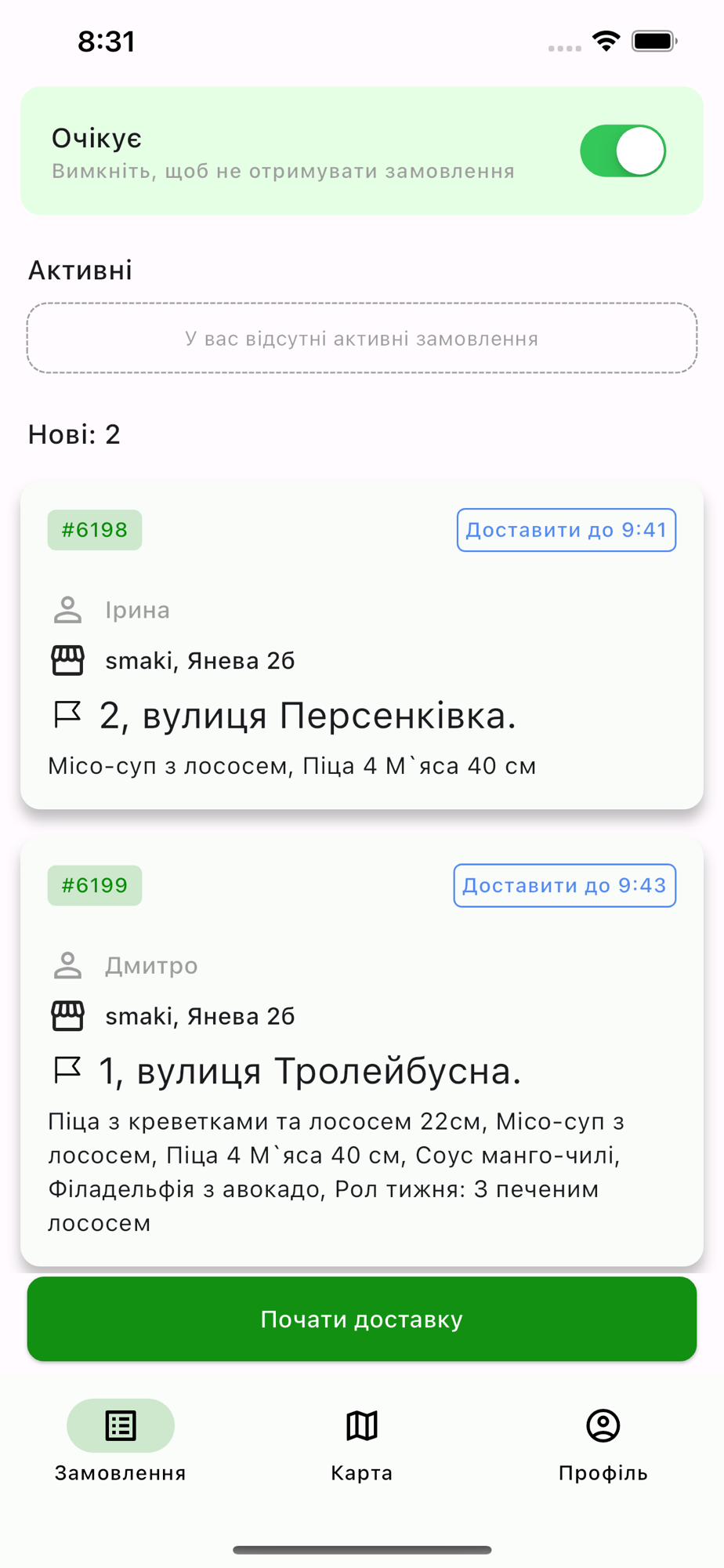Viewport: 724px width, 1568px height.
Task: Tap the flag icon beside вулиця Персенківка
Action: pos(67,714)
